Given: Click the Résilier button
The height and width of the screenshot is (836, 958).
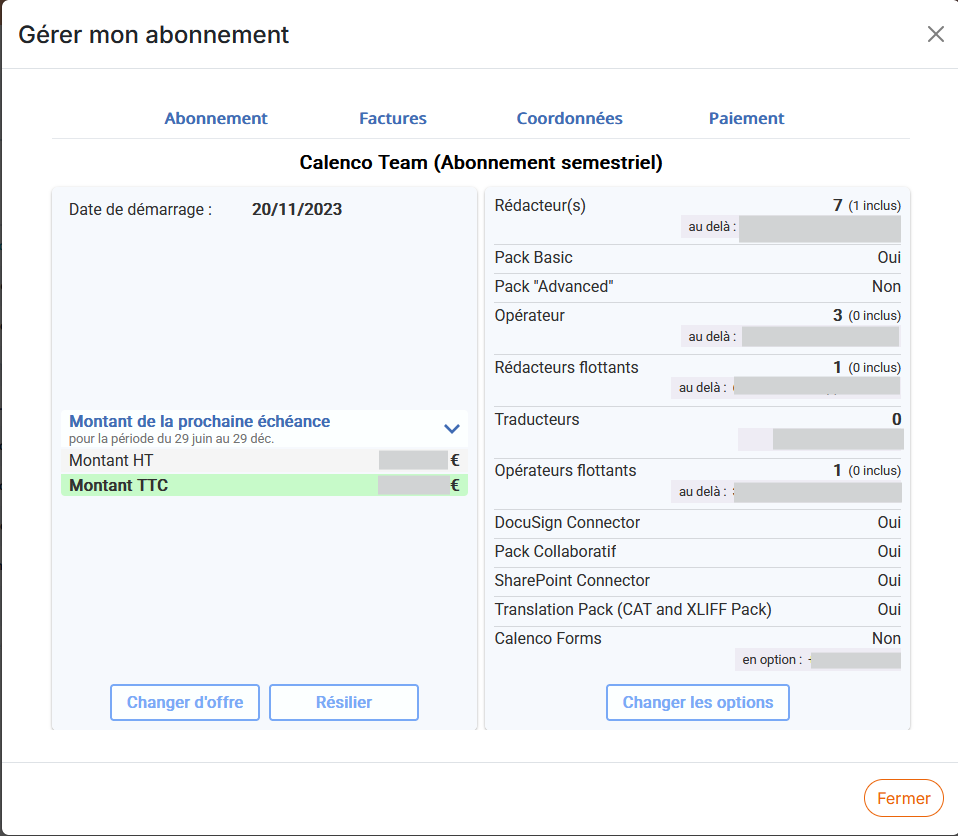Looking at the screenshot, I should tap(344, 702).
